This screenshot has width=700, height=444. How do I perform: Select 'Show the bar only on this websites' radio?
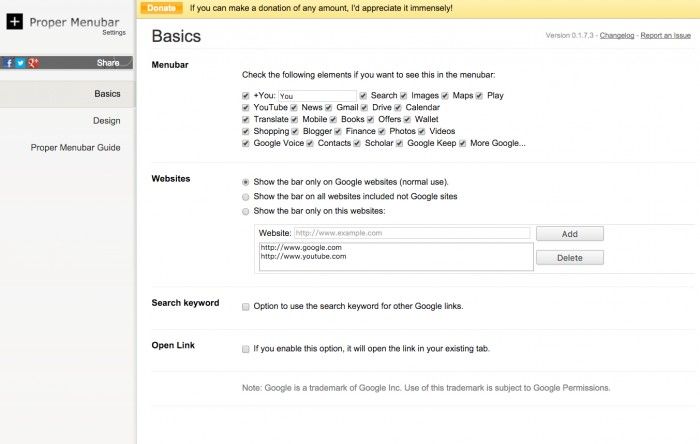[246, 211]
